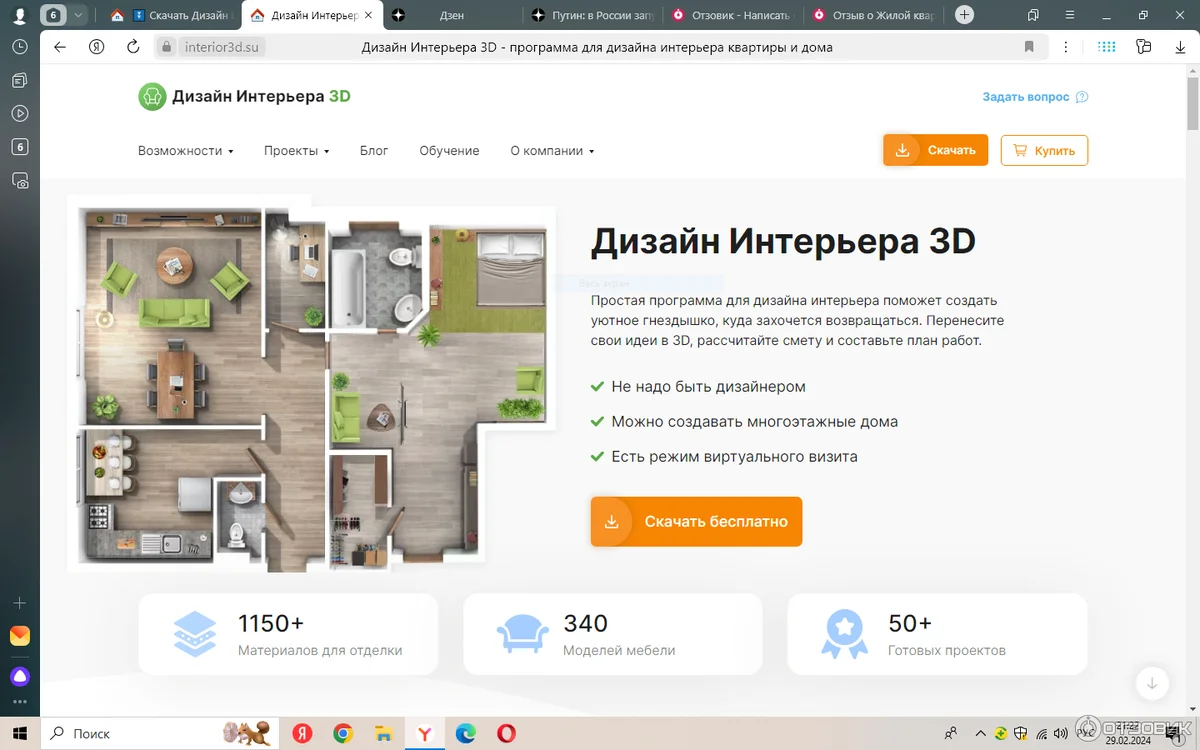Open Yandex Browser taskbar icon
The width and height of the screenshot is (1200, 750).
point(425,733)
